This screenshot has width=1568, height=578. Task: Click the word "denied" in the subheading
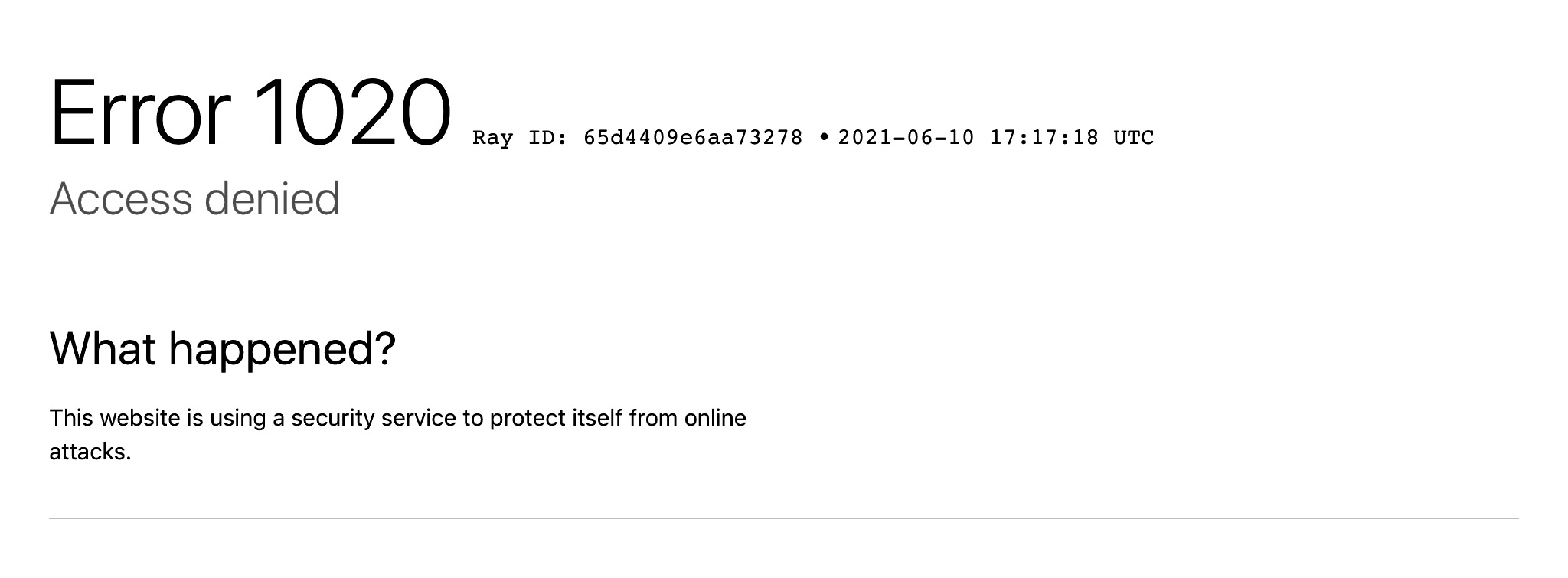272,199
